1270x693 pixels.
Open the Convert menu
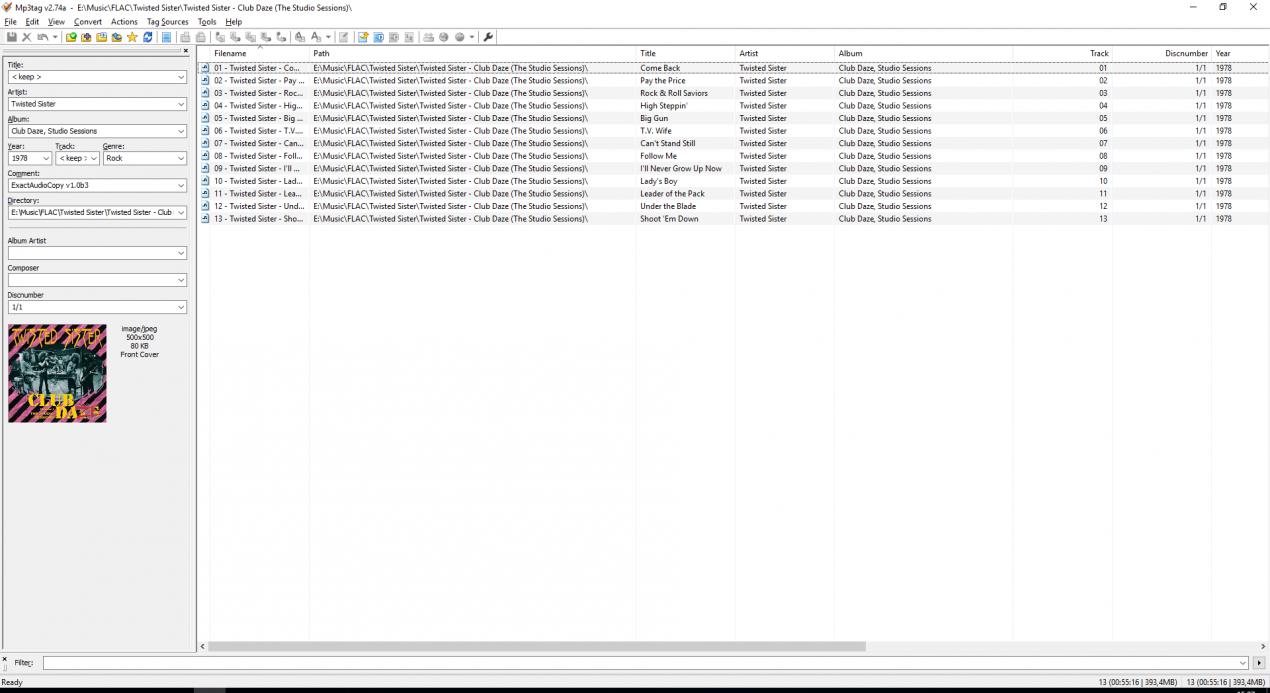point(88,21)
